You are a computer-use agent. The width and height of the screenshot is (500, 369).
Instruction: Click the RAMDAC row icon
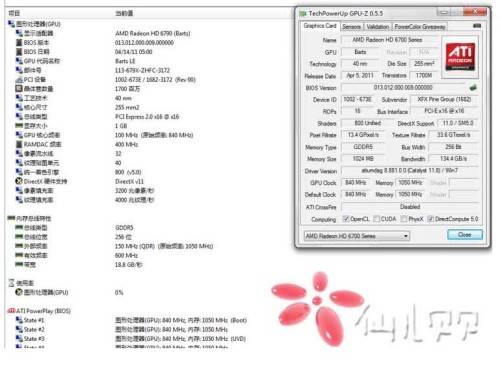19,144
